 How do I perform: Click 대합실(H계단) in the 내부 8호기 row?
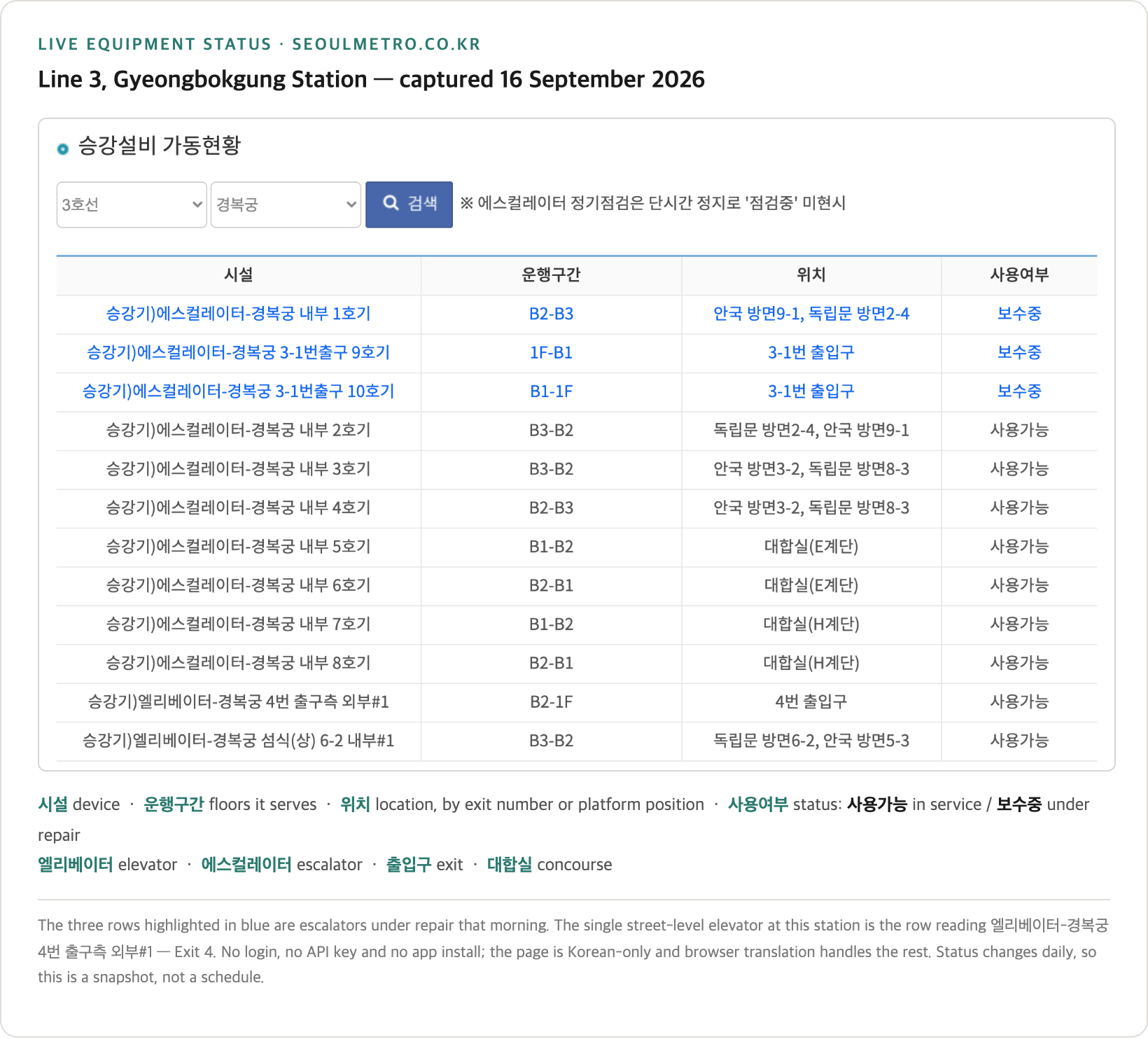[811, 663]
